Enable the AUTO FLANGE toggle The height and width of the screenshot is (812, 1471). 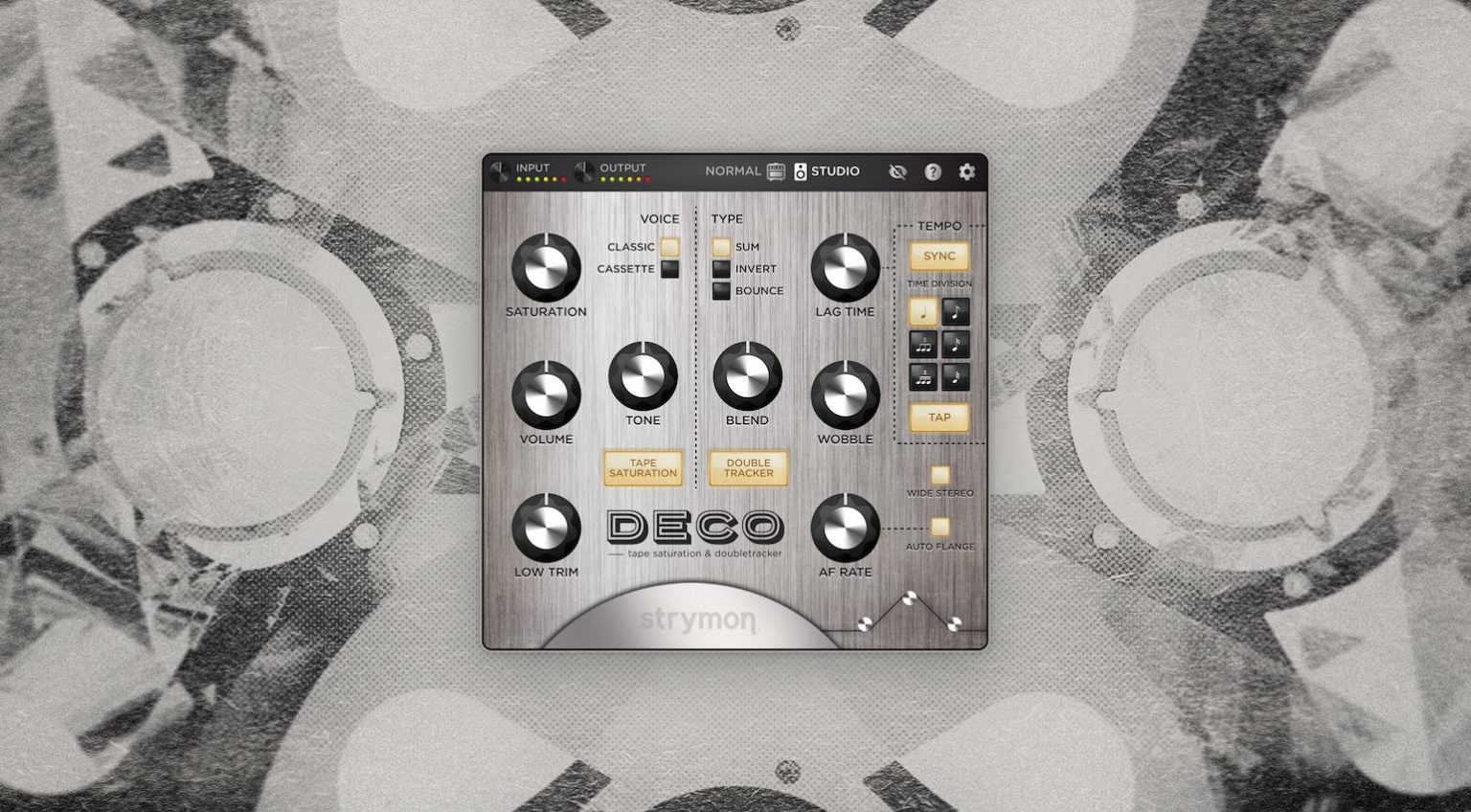click(x=939, y=526)
